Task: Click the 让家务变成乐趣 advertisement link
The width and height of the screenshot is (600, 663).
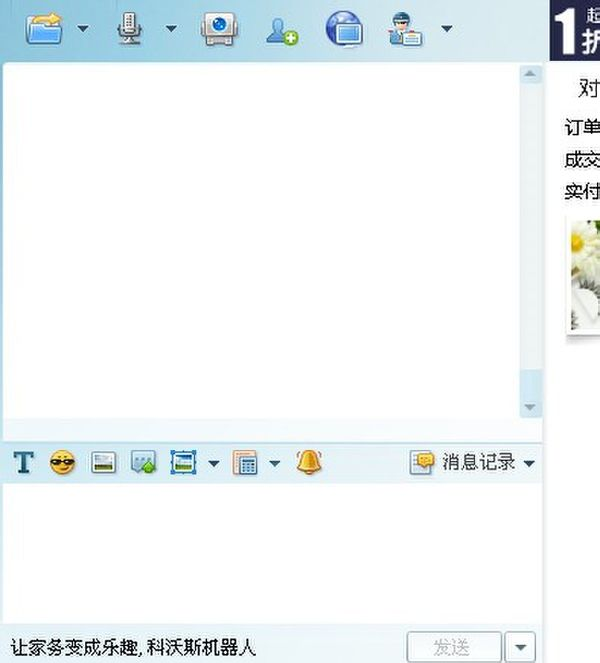Action: click(x=133, y=647)
